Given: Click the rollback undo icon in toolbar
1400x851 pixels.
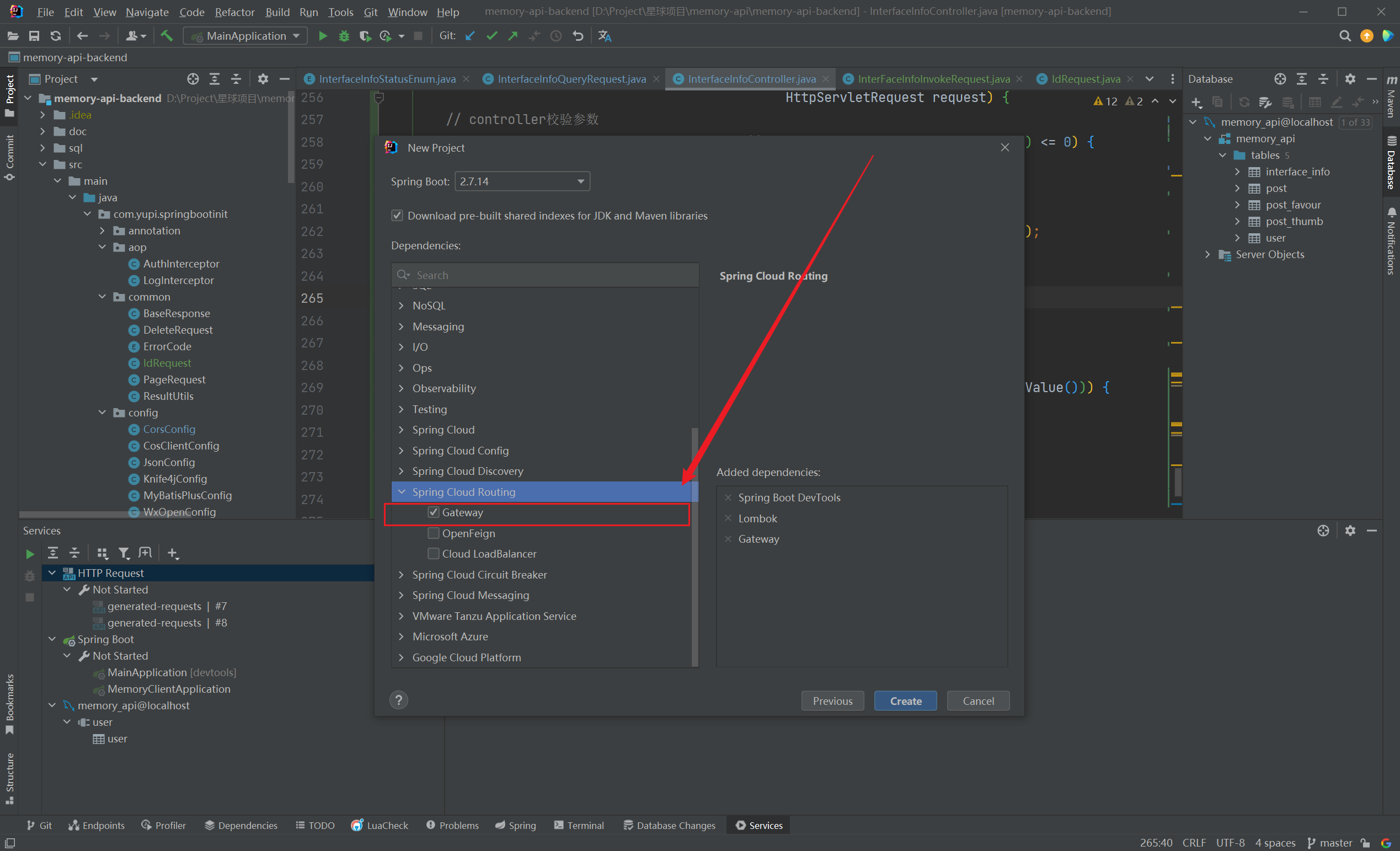Looking at the screenshot, I should pyautogui.click(x=578, y=36).
